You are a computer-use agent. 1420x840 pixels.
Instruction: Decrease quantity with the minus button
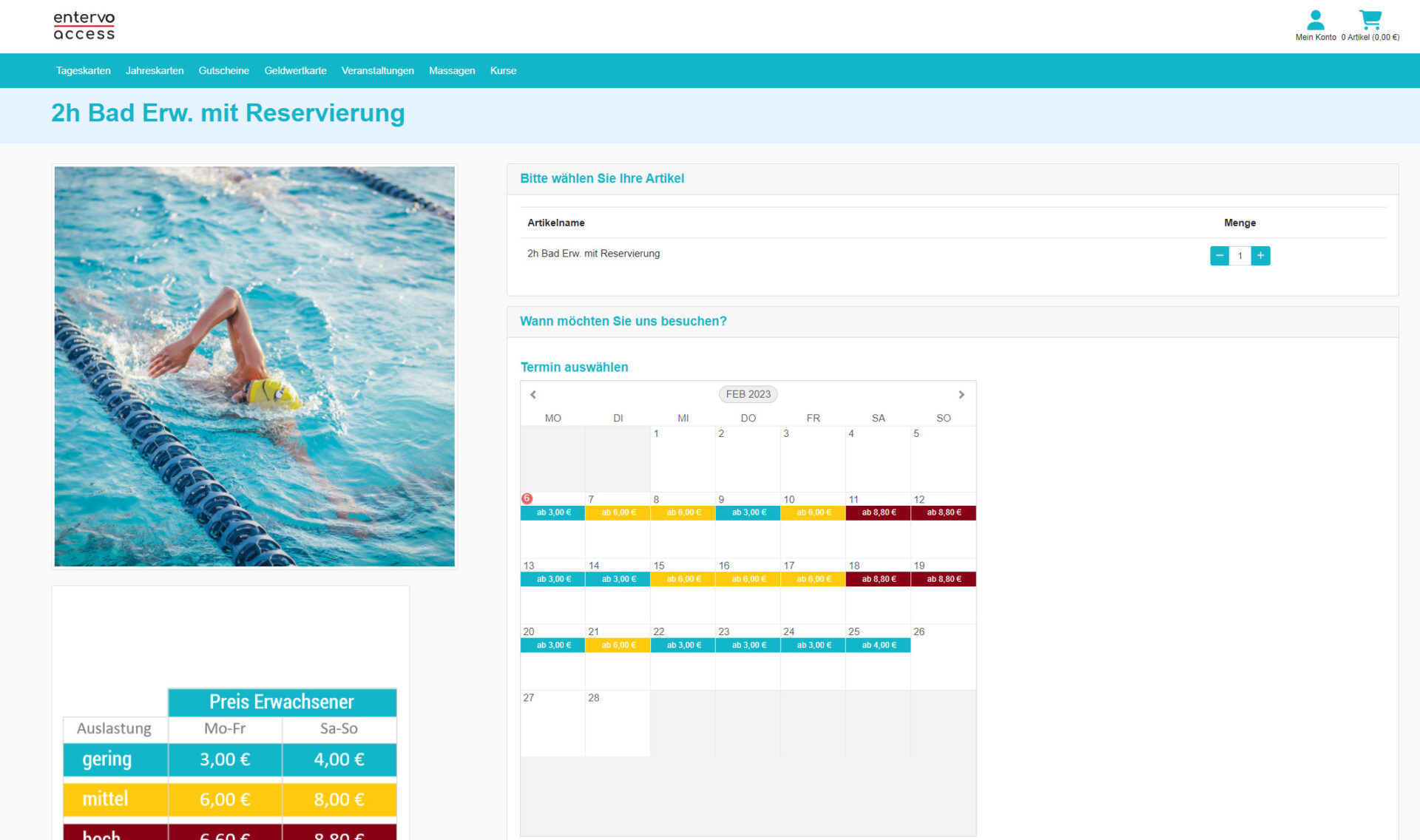coord(1219,256)
